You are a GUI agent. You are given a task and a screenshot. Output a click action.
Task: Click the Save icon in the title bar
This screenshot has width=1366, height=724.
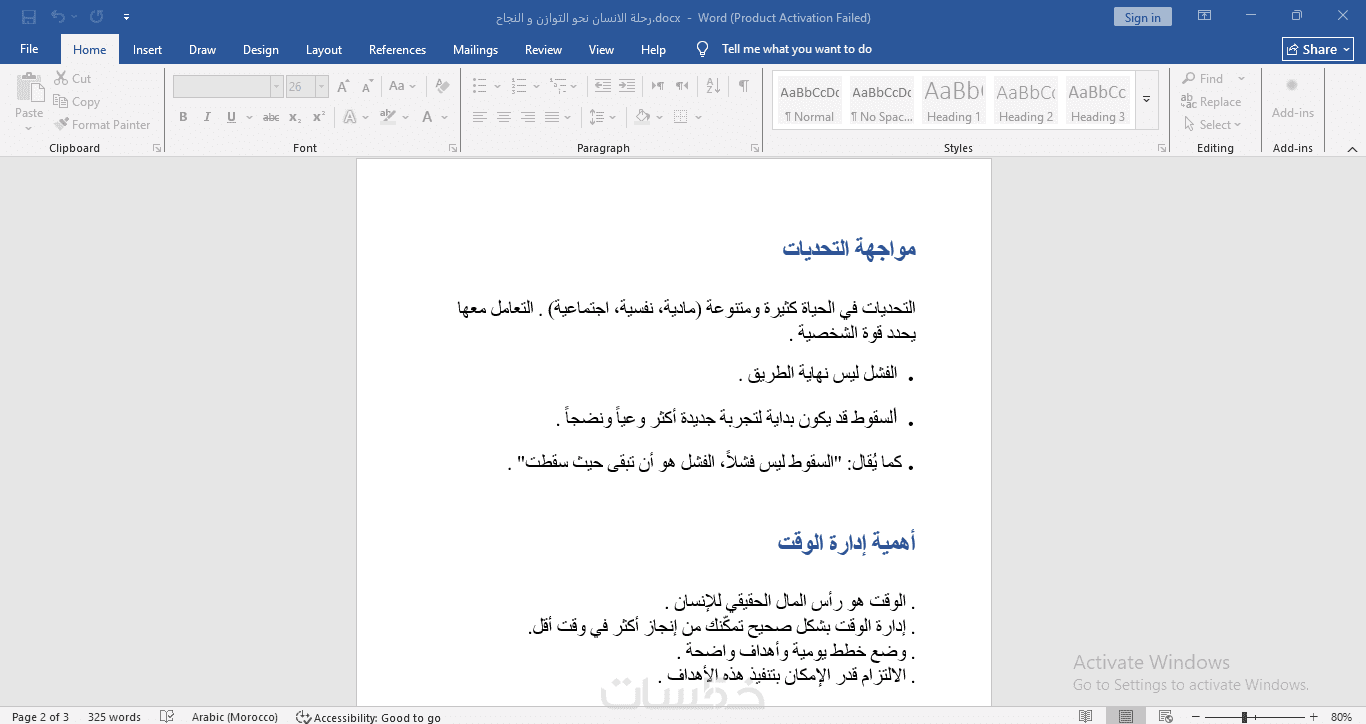coord(28,17)
